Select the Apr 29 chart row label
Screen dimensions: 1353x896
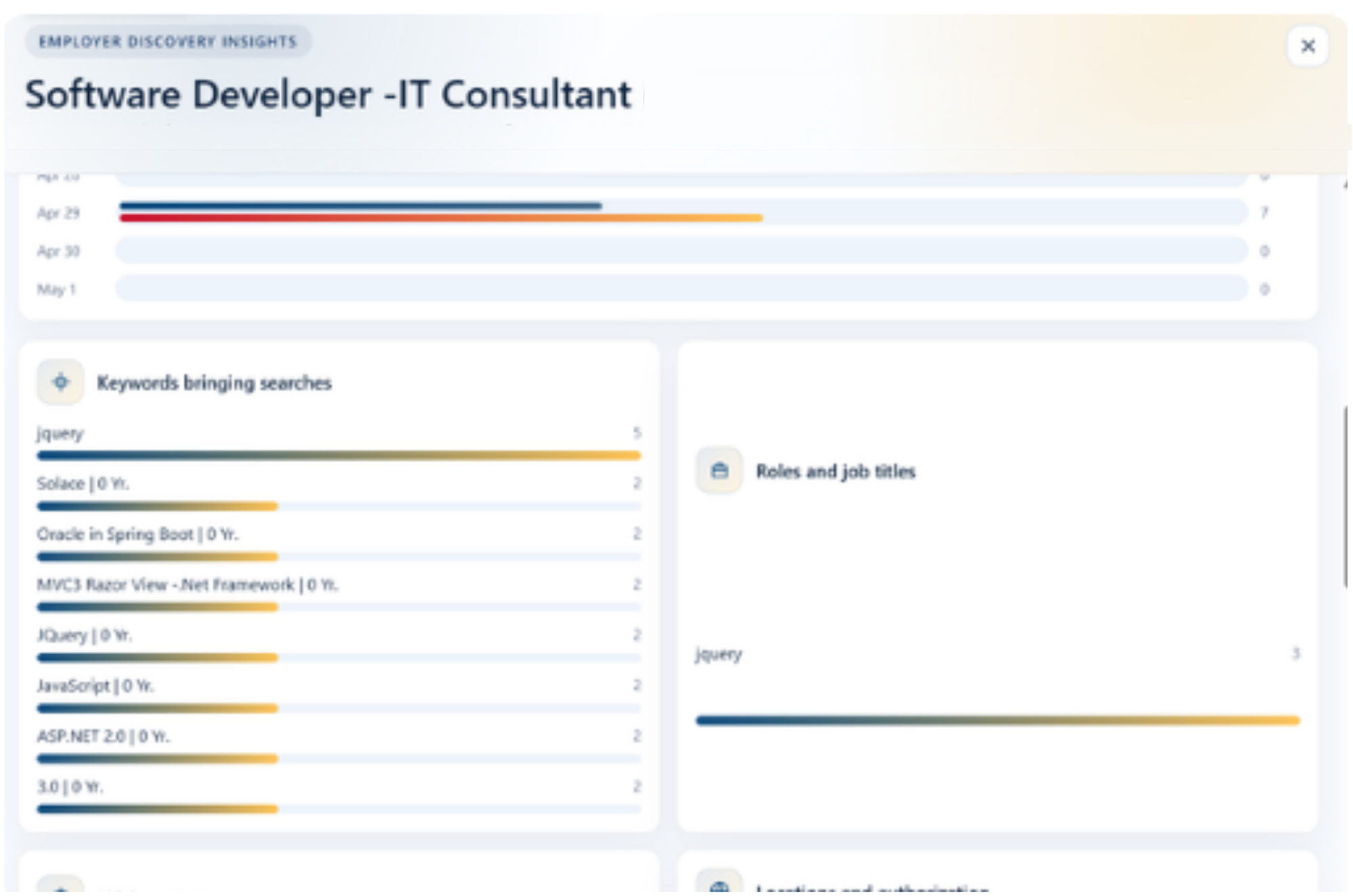coord(59,213)
